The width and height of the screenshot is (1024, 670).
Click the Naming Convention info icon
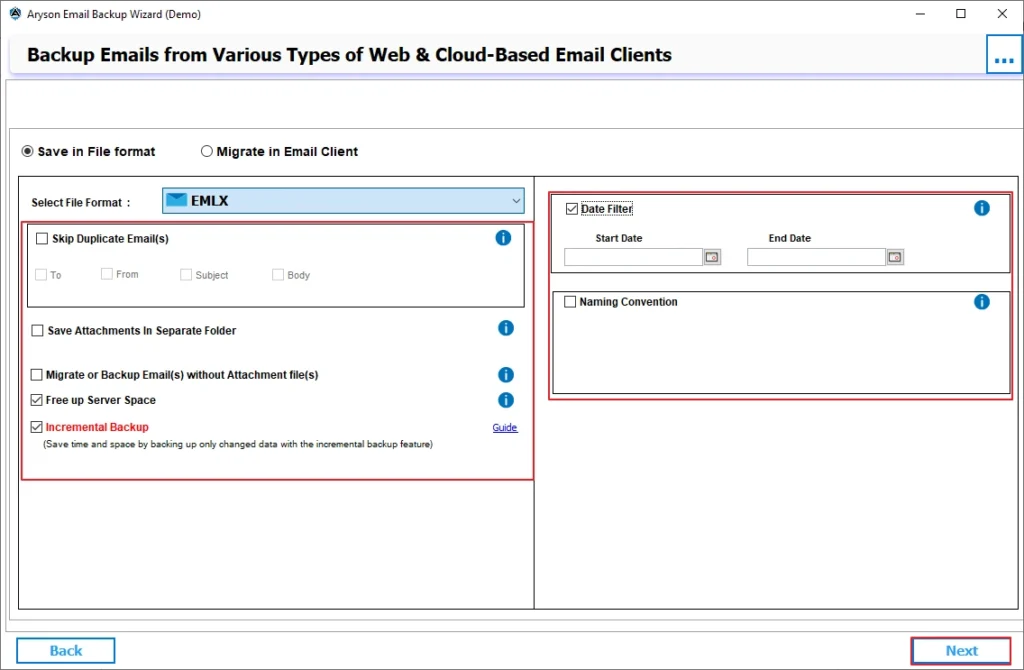click(x=982, y=302)
